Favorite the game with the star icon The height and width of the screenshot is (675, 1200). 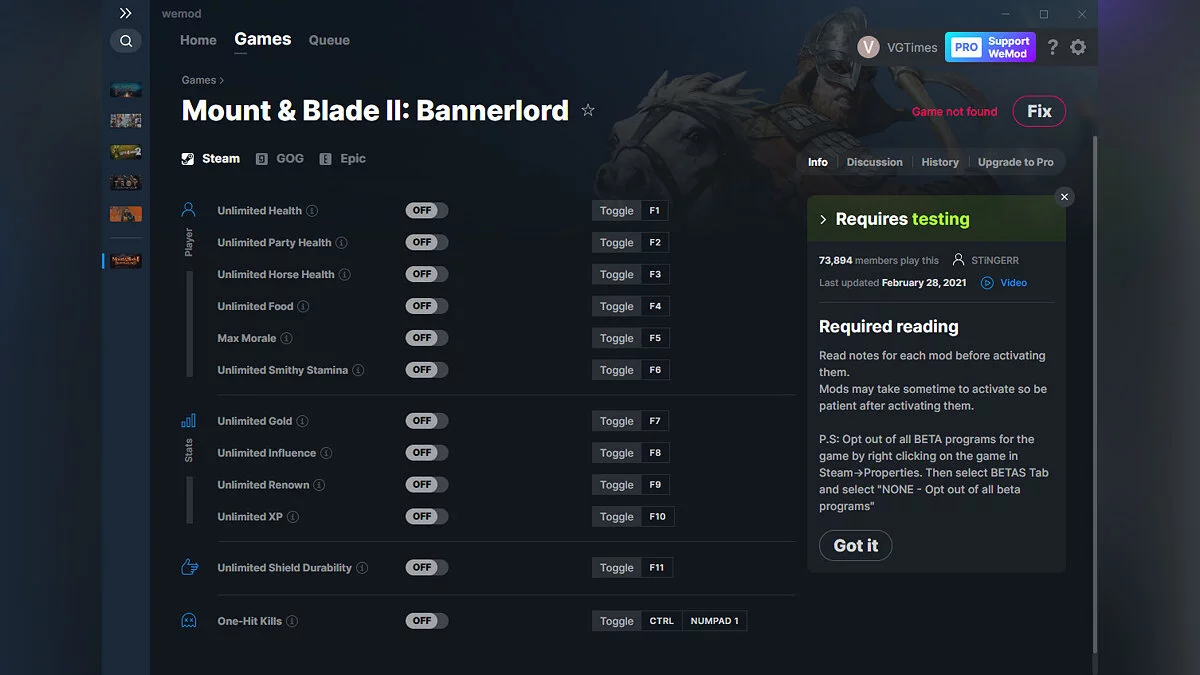coord(588,111)
